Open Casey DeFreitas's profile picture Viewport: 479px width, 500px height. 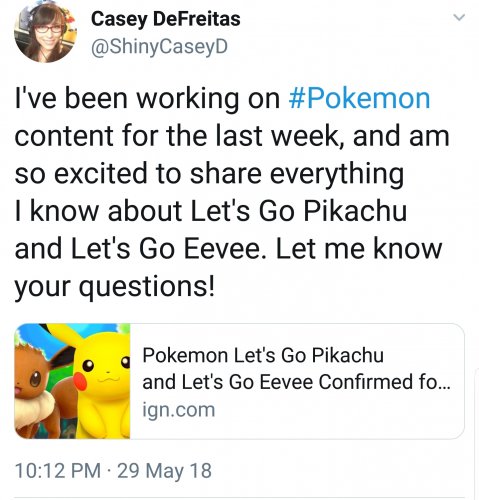pyautogui.click(x=45, y=31)
